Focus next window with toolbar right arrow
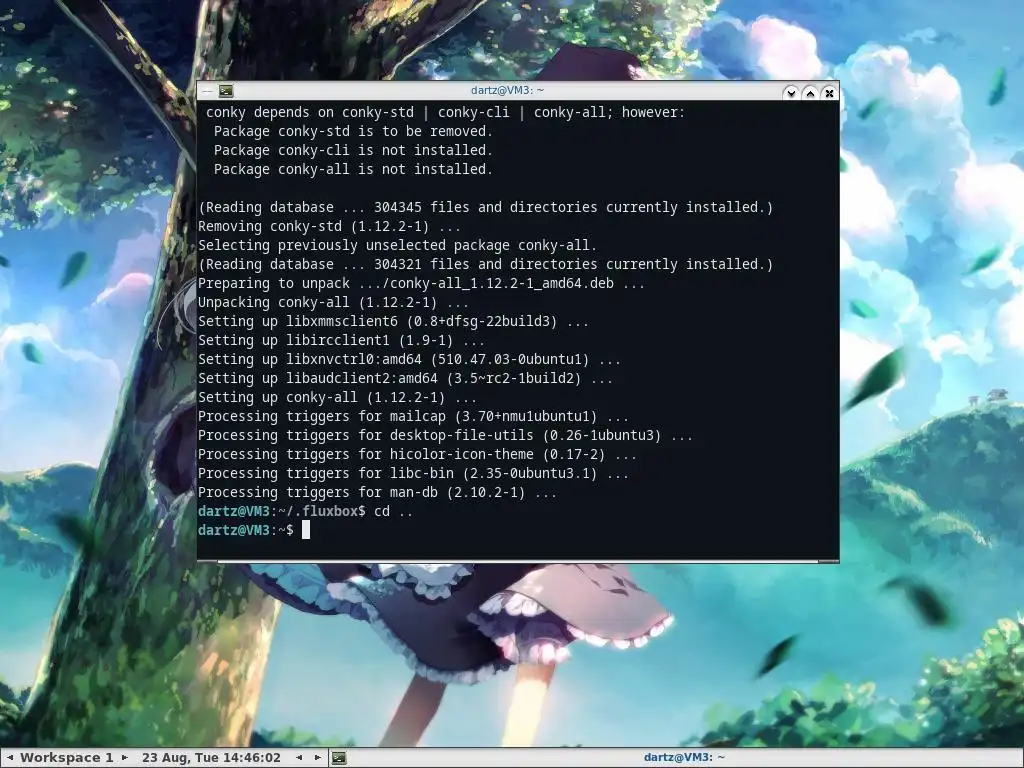The width and height of the screenshot is (1024, 768). (317, 758)
